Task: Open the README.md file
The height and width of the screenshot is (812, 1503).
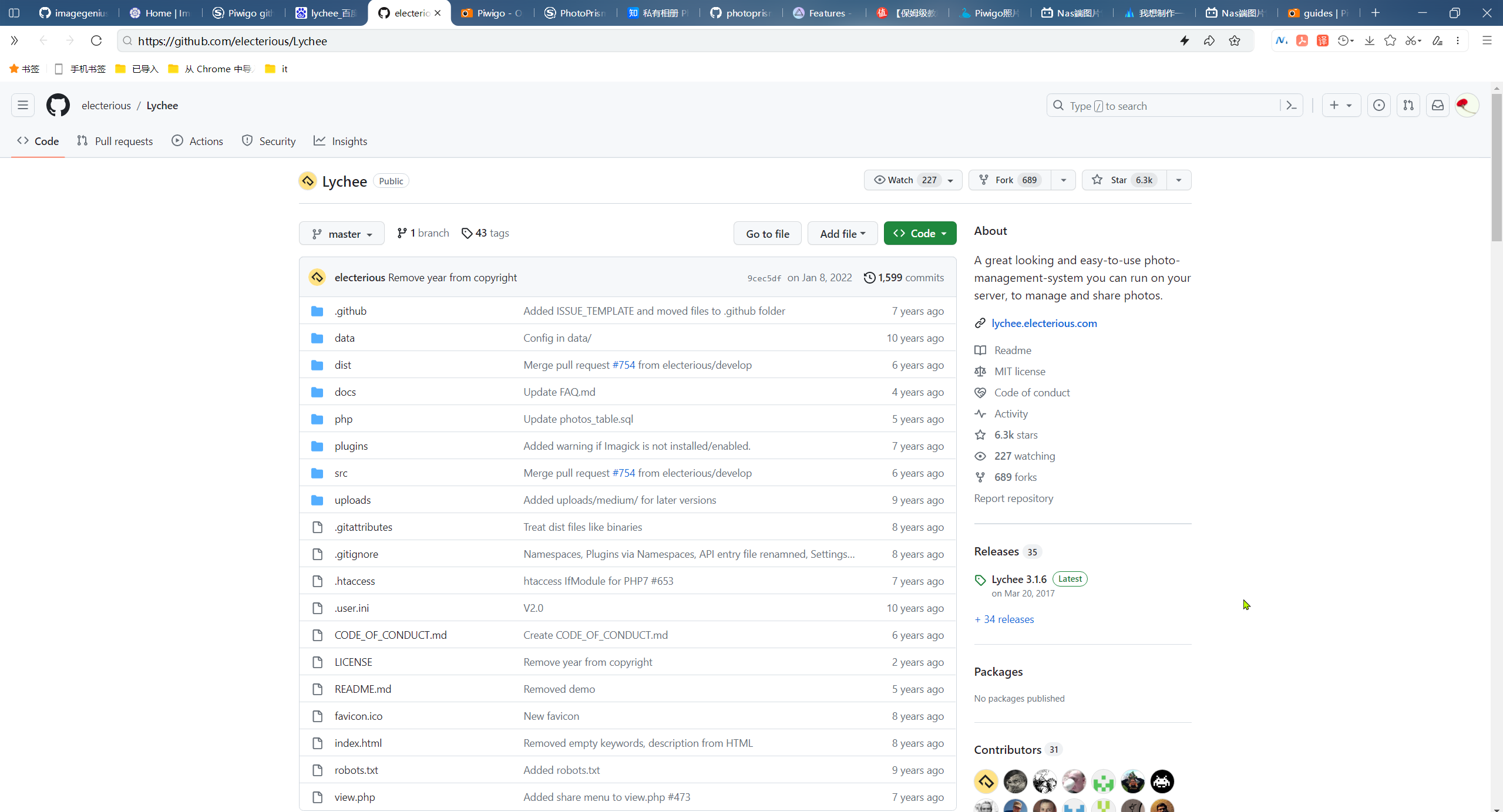Action: point(363,689)
